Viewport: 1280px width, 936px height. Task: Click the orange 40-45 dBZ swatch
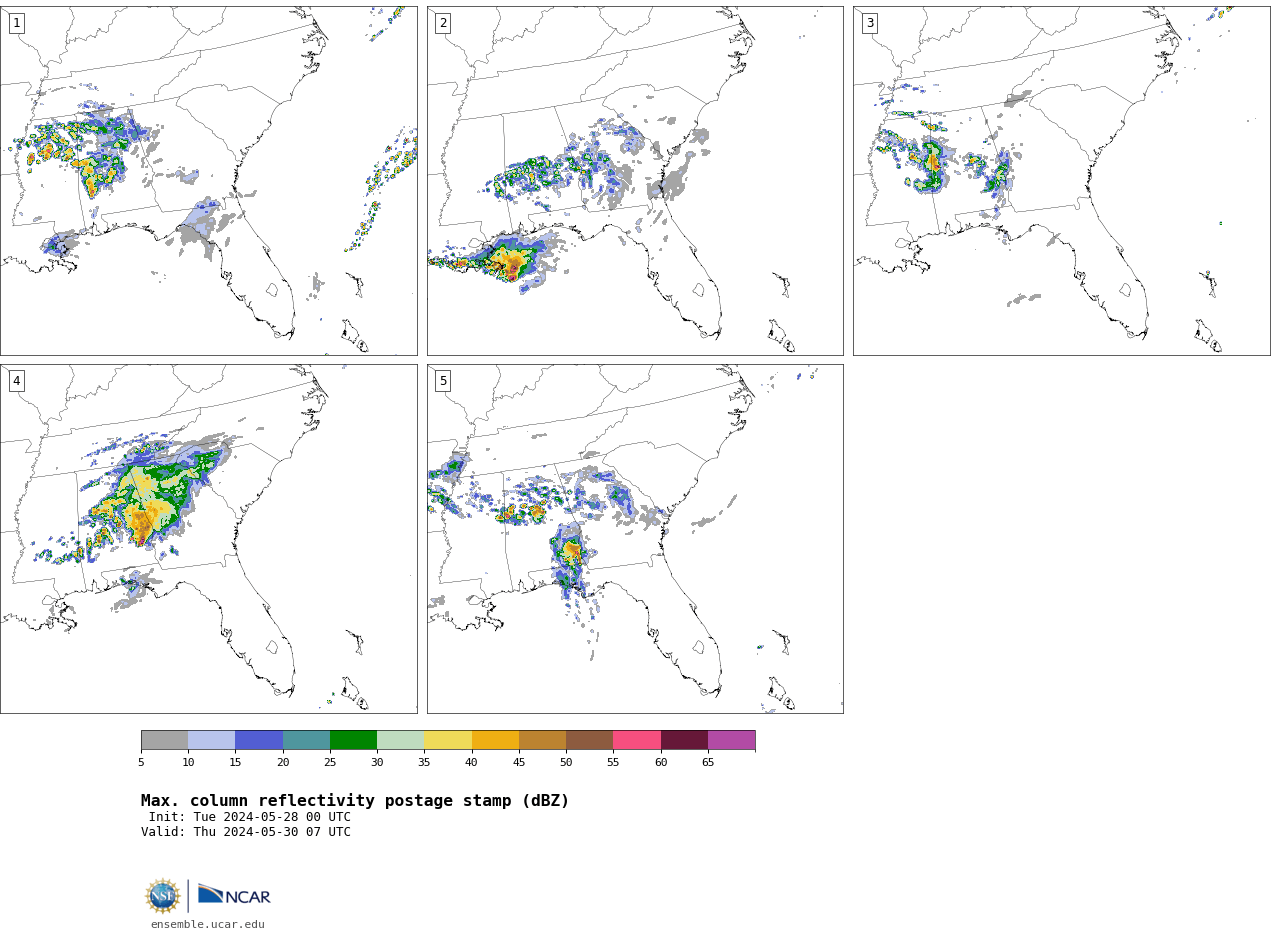tap(495, 740)
